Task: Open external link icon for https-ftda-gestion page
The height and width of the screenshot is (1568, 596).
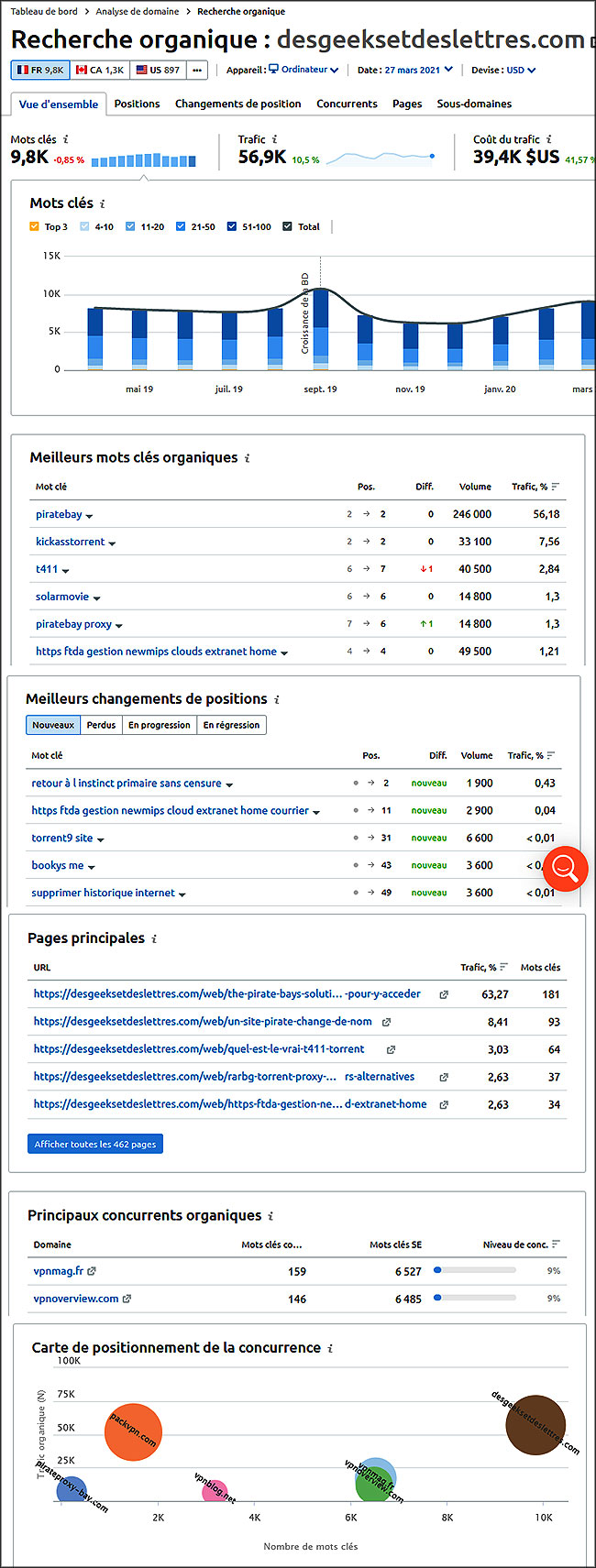Action: click(x=444, y=1104)
